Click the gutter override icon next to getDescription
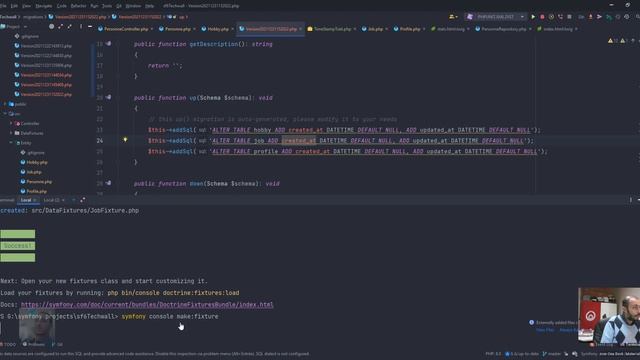Image resolution: width=640 pixels, height=360 pixels. (109, 44)
